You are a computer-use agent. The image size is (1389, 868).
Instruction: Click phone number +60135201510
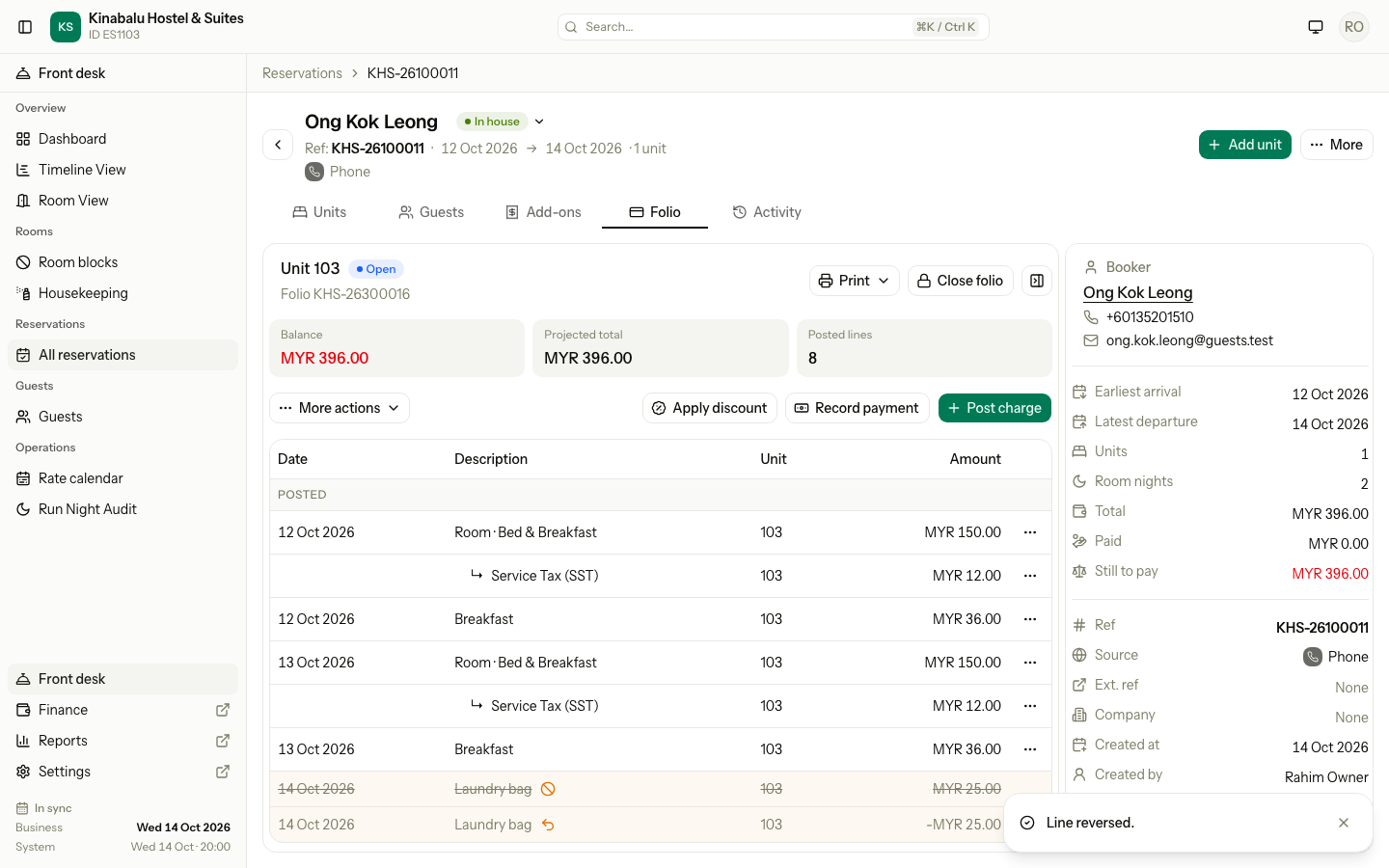point(1150,317)
